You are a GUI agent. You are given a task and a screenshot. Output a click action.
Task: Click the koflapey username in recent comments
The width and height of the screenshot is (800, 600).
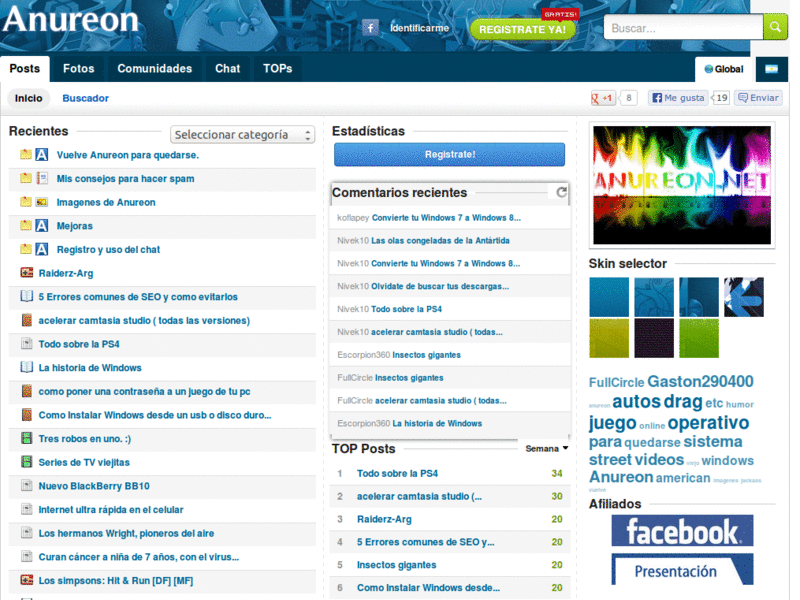pyautogui.click(x=353, y=217)
